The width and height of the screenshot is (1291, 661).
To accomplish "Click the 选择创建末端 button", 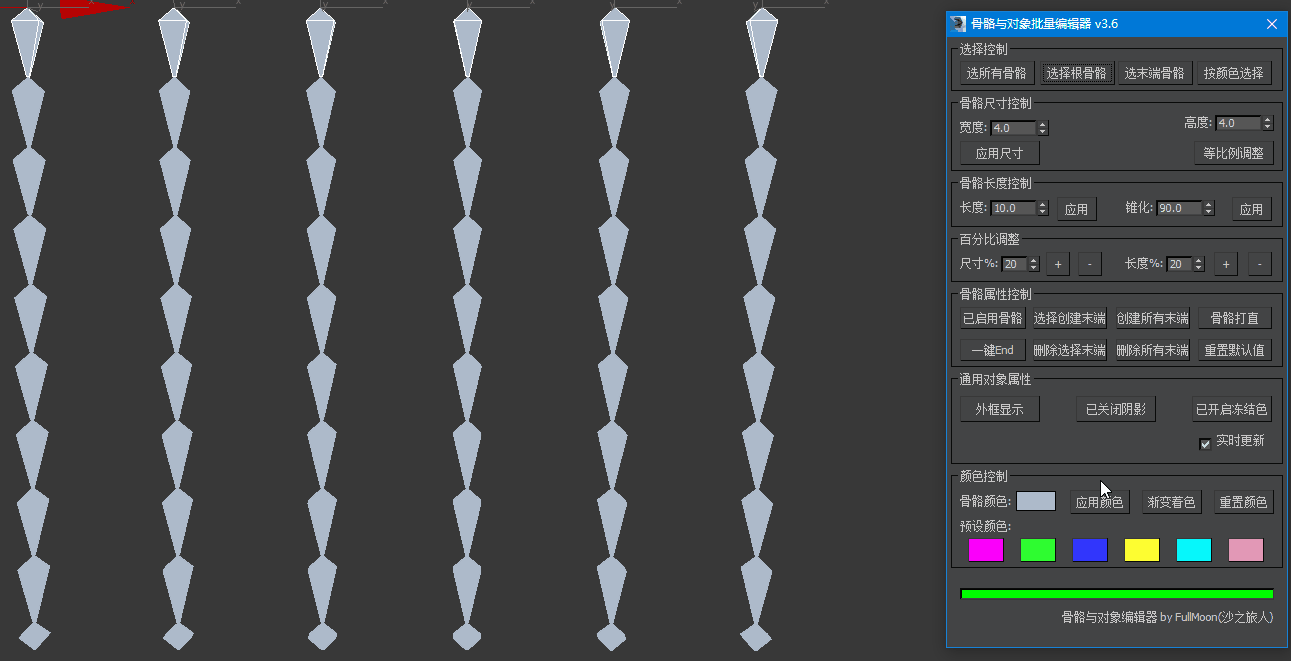I will pos(1069,318).
